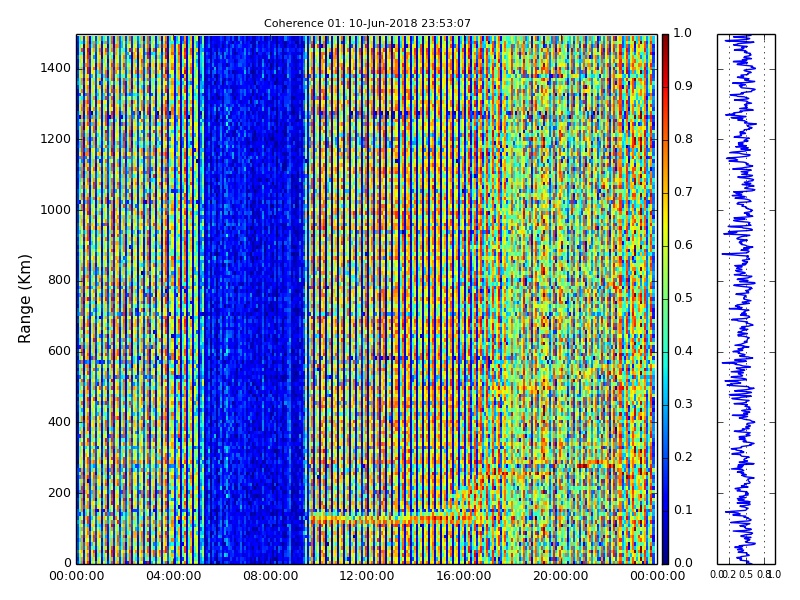This screenshot has height=600, width=800.
Task: Click the 0.9 label on the colorbar
Action: point(683,86)
